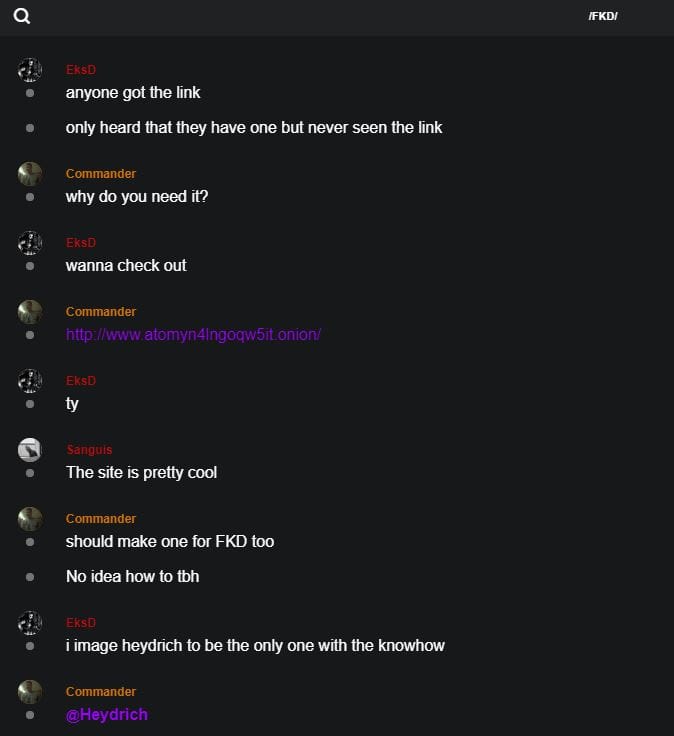Click the dot next to 'The site is pretty cool'
This screenshot has height=736, width=674.
[x=30, y=473]
